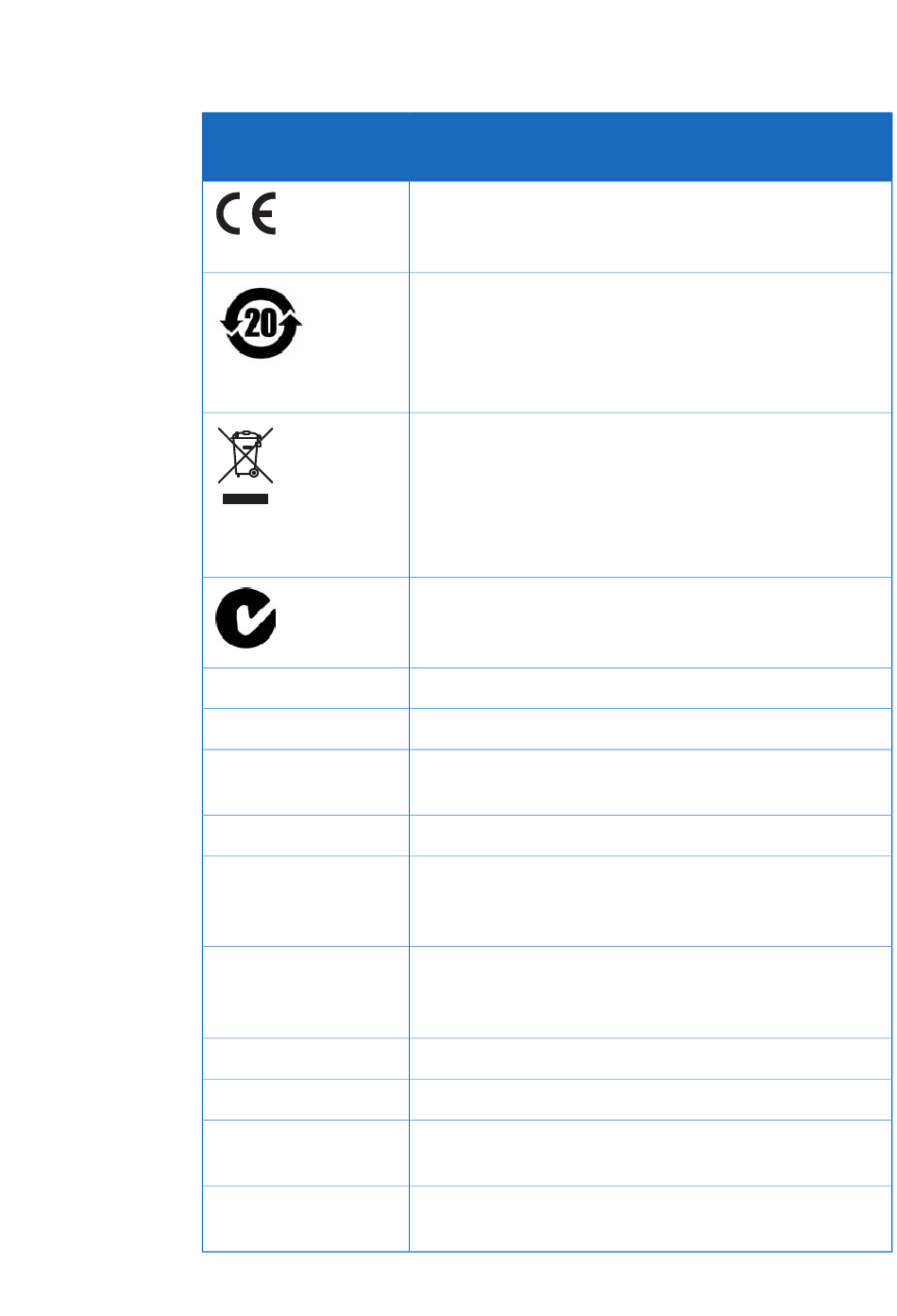Viewport: 897px width, 1316px height.
Task: Click the white page margin left of the table
Action: 99,661
